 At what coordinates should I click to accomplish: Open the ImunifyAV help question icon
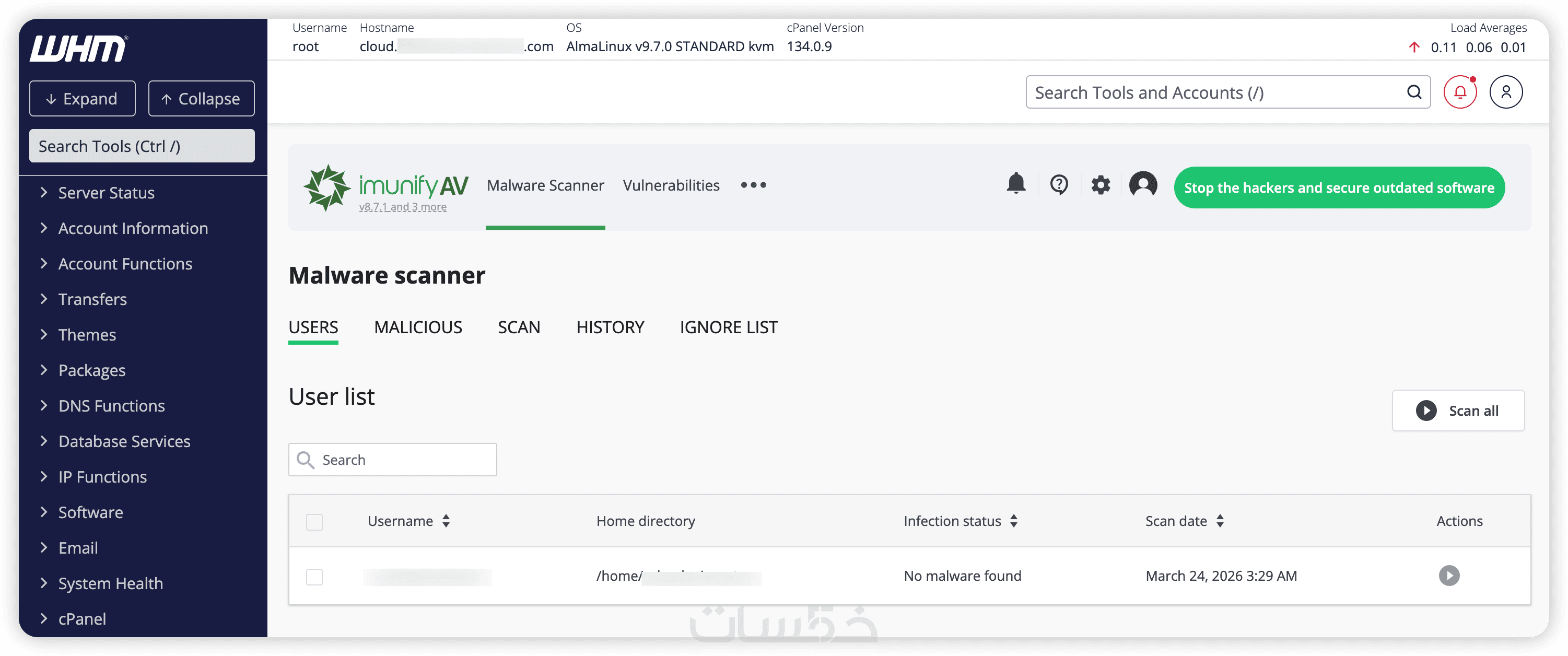[1059, 184]
